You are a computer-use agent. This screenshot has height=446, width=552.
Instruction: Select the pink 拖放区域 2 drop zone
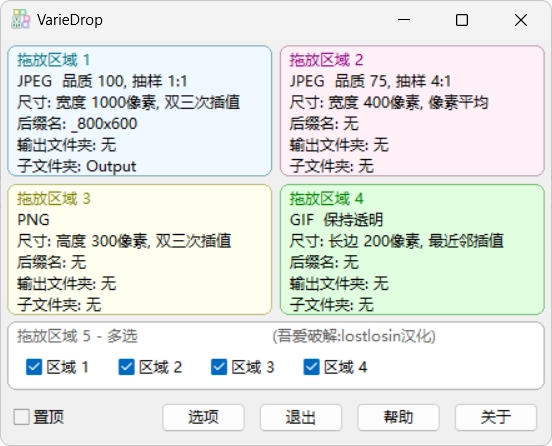coord(412,111)
